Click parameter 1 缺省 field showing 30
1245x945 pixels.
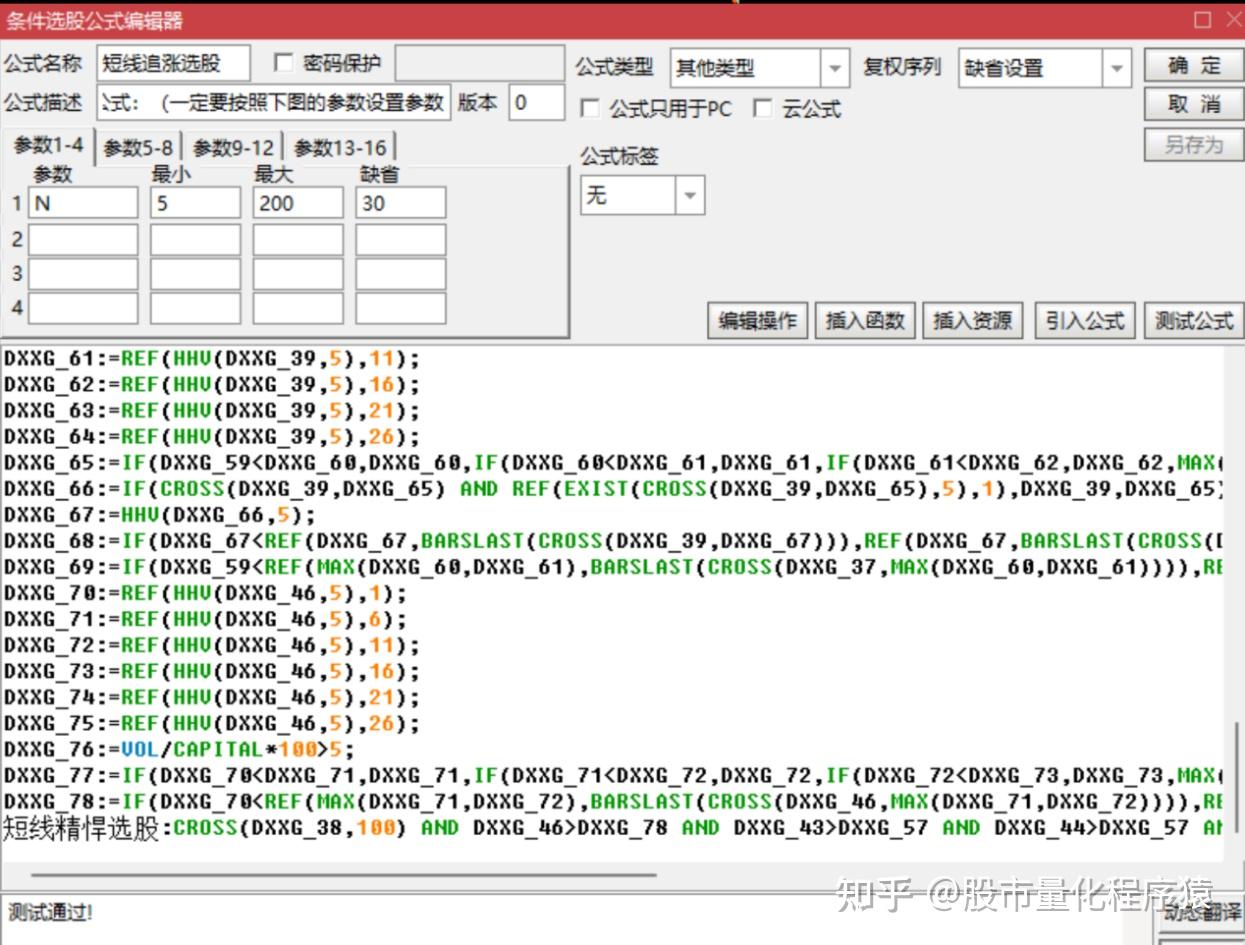(x=401, y=203)
